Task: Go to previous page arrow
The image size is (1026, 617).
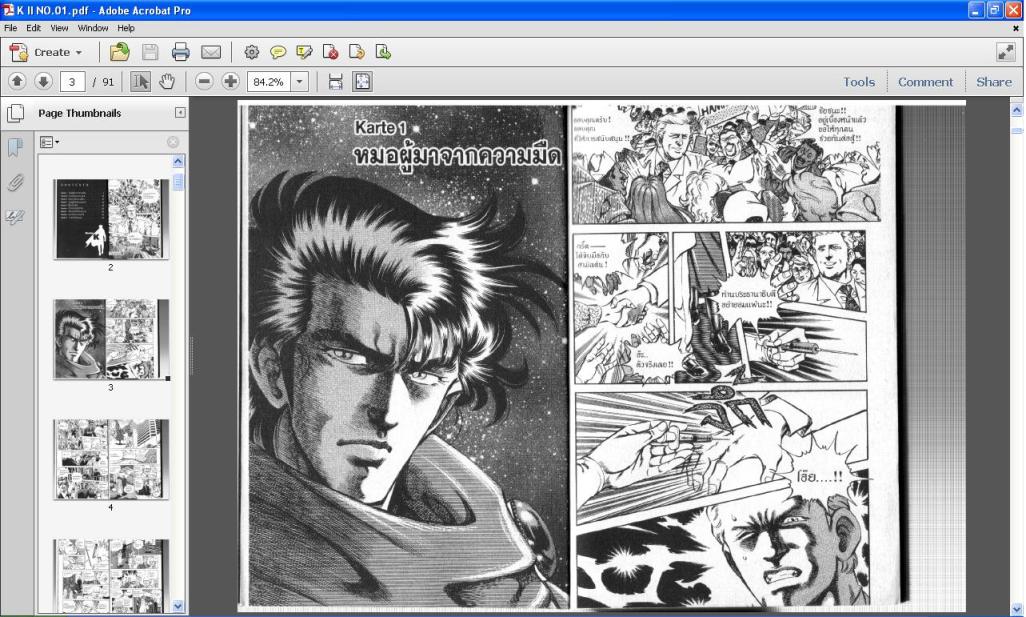Action: coord(18,82)
